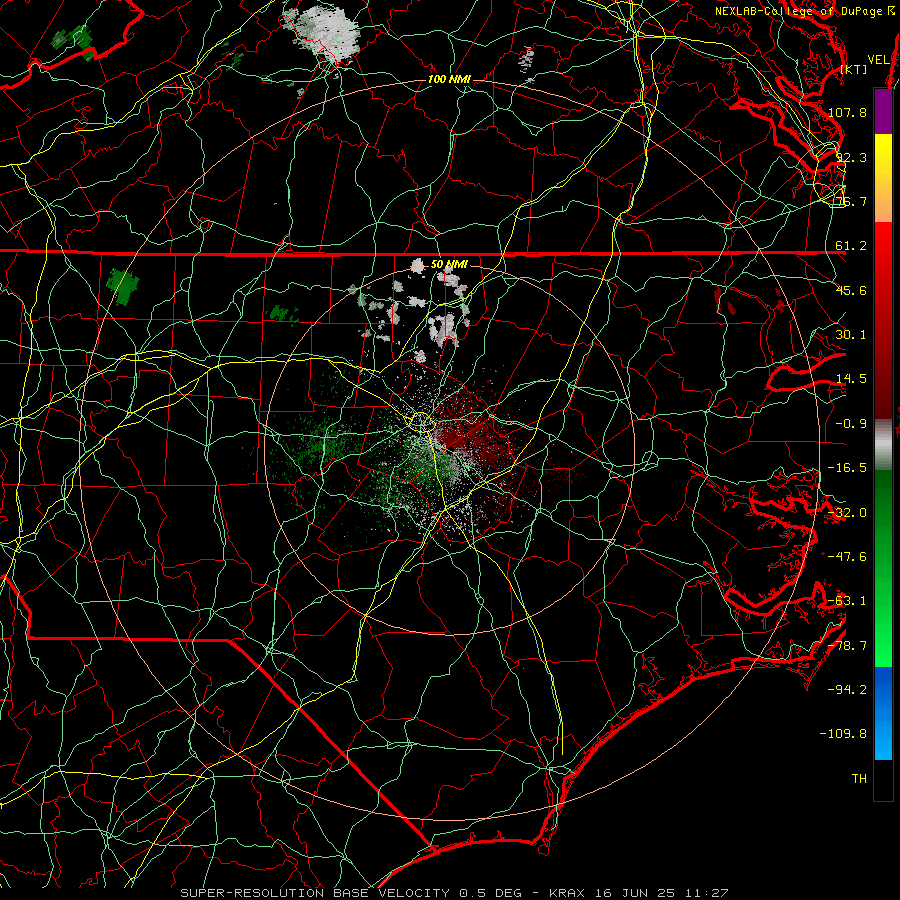
Task: Click the 61.2 velocity scale value
Action: click(x=851, y=246)
